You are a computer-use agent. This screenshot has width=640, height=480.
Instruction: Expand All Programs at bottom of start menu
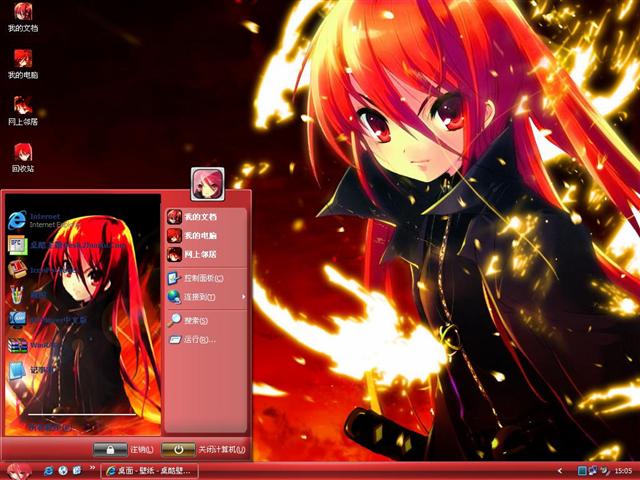[x=49, y=427]
